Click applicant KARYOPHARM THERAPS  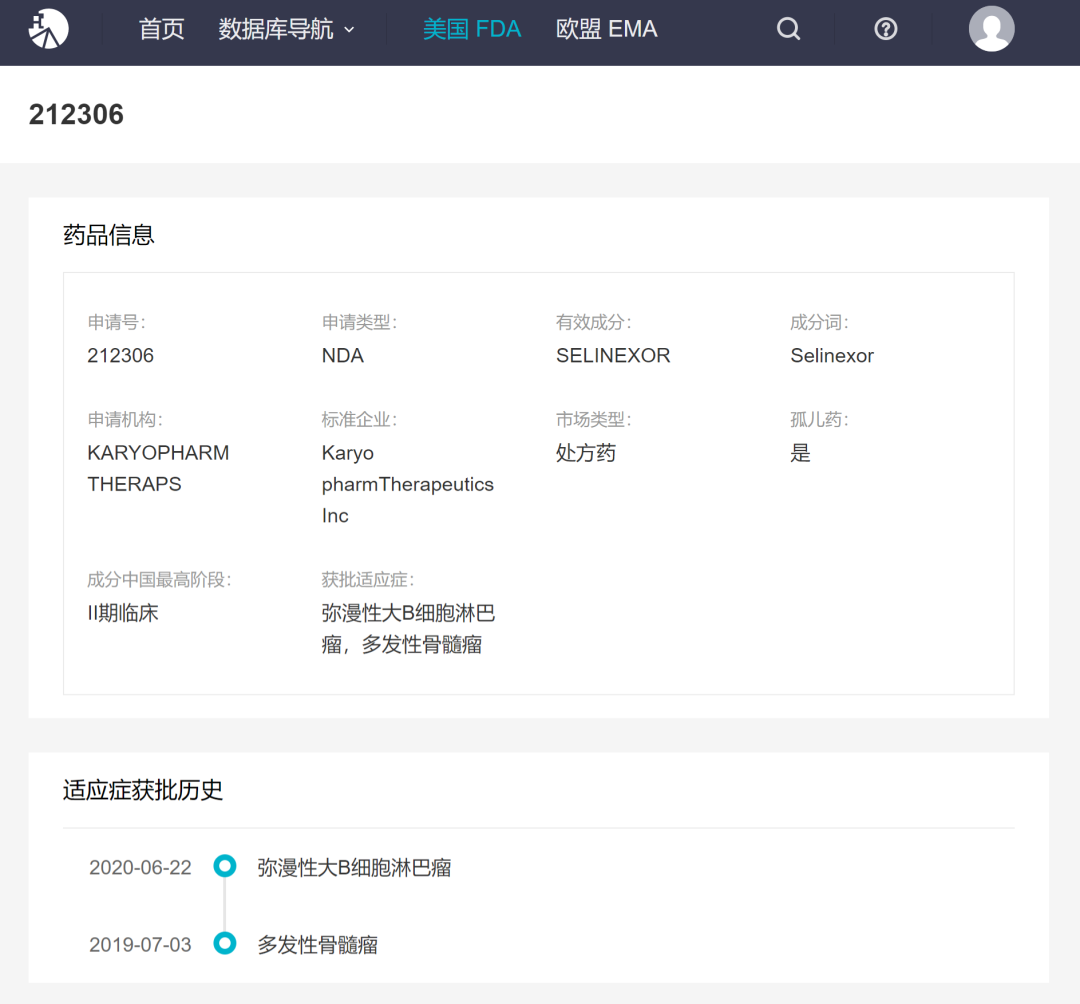[x=158, y=468]
